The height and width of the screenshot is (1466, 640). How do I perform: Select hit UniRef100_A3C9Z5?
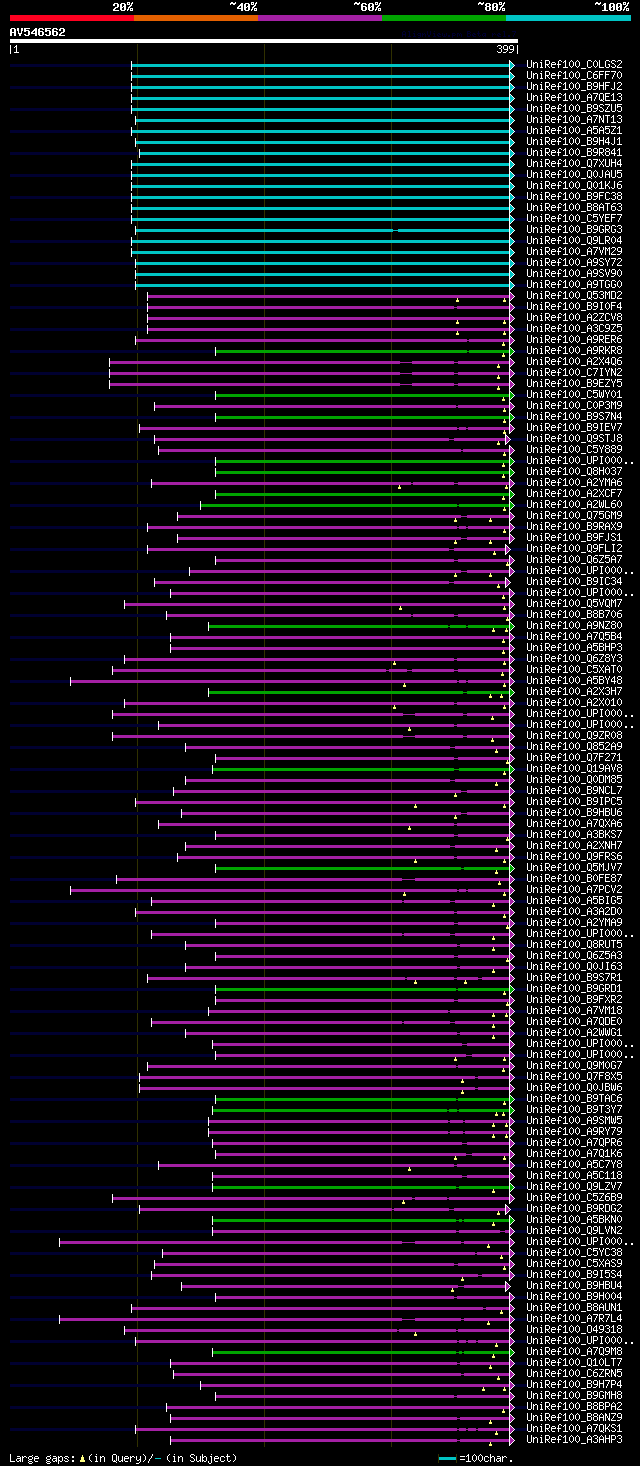tap(573, 329)
